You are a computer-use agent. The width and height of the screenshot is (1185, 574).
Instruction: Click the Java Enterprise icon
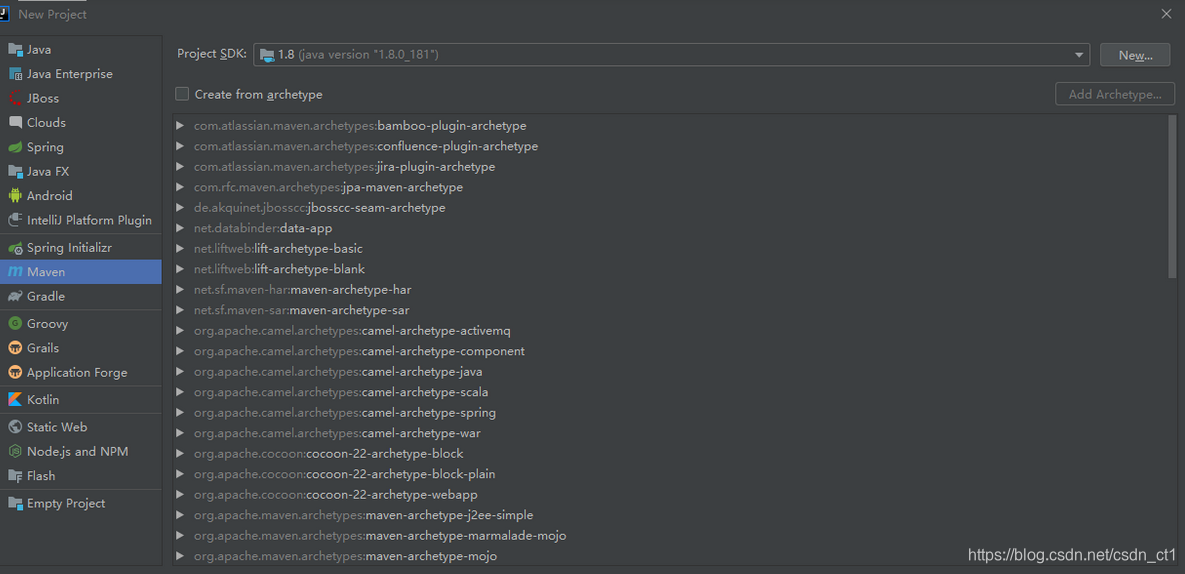[15, 74]
